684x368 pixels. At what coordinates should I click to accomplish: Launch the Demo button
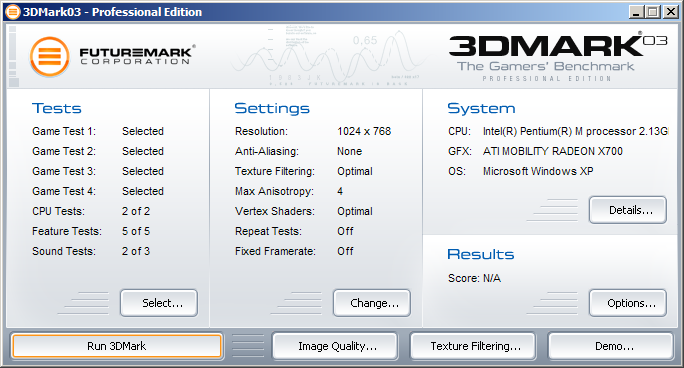[611, 346]
